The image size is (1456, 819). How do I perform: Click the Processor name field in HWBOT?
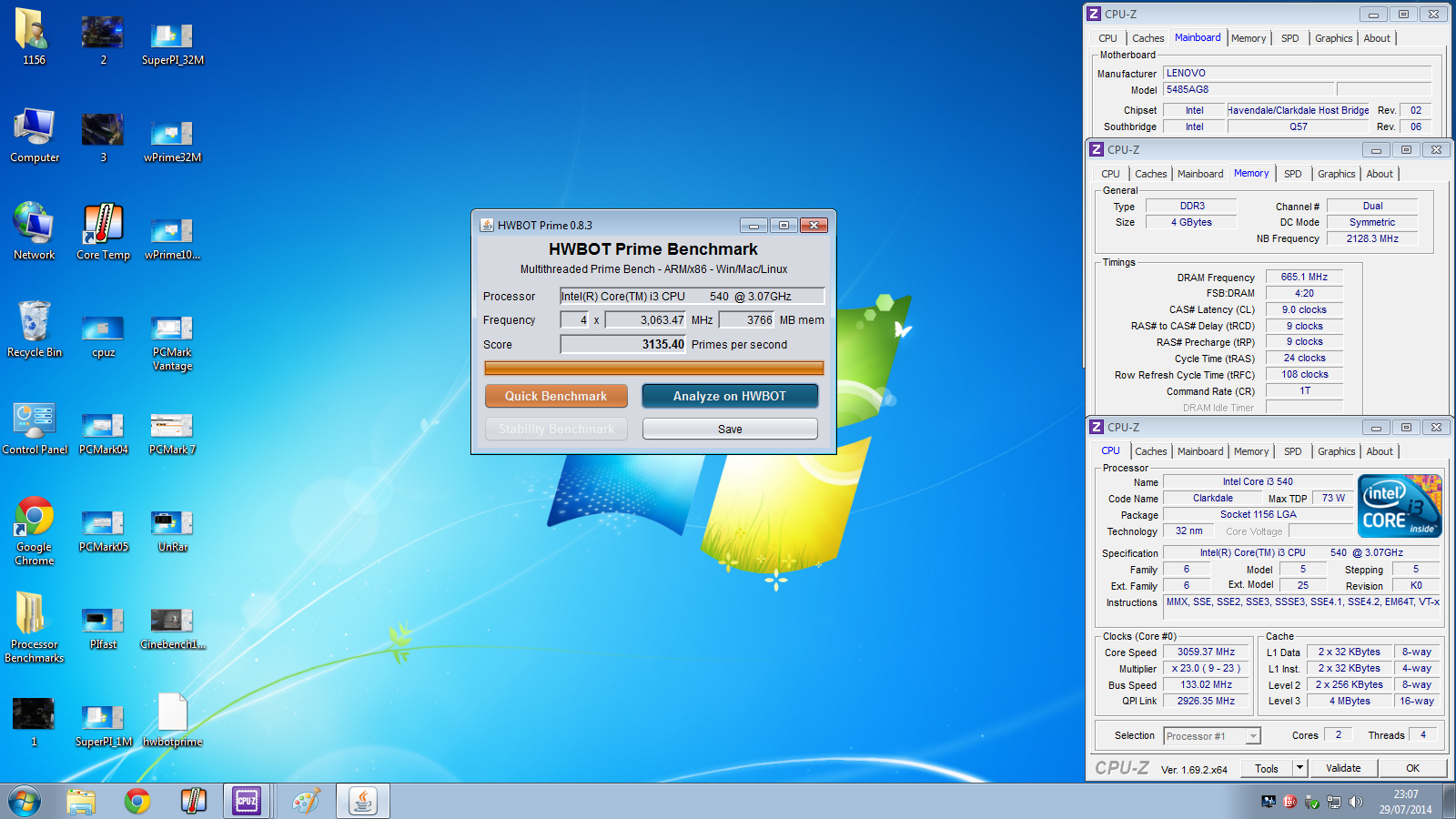click(693, 296)
